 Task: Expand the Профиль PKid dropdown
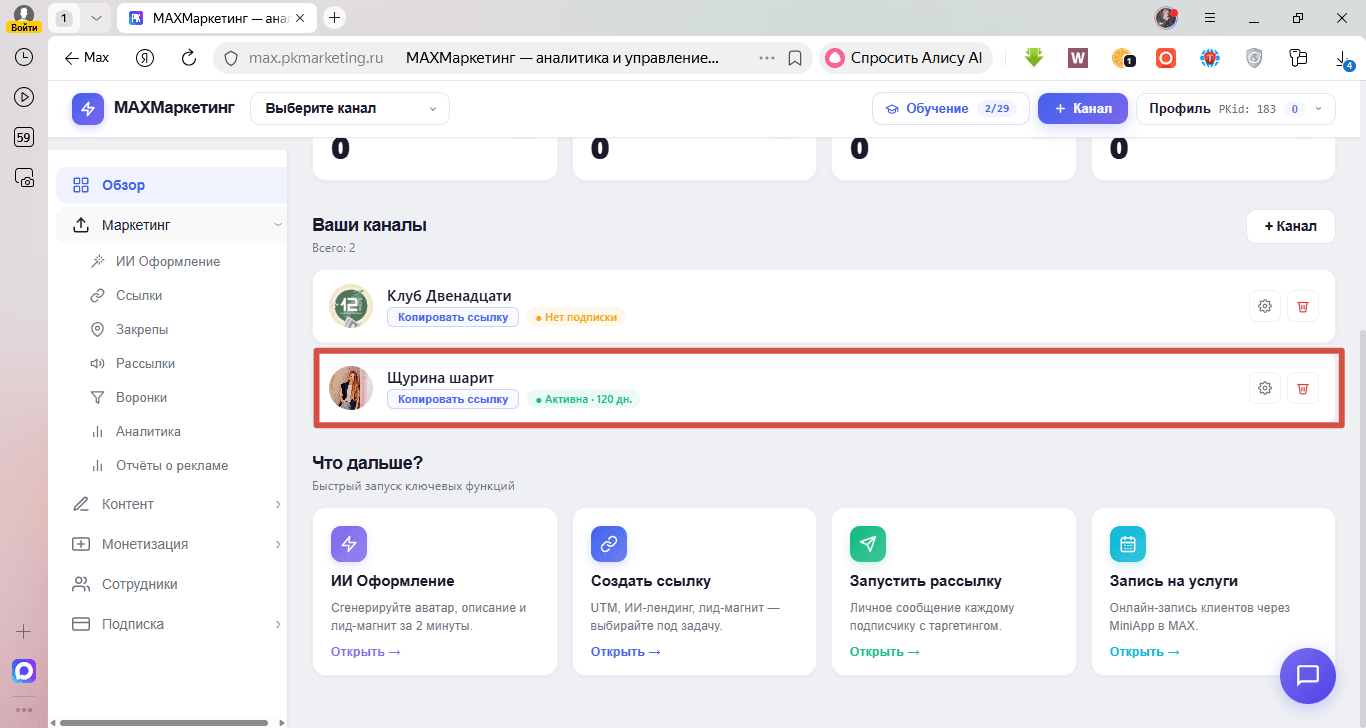click(1236, 108)
